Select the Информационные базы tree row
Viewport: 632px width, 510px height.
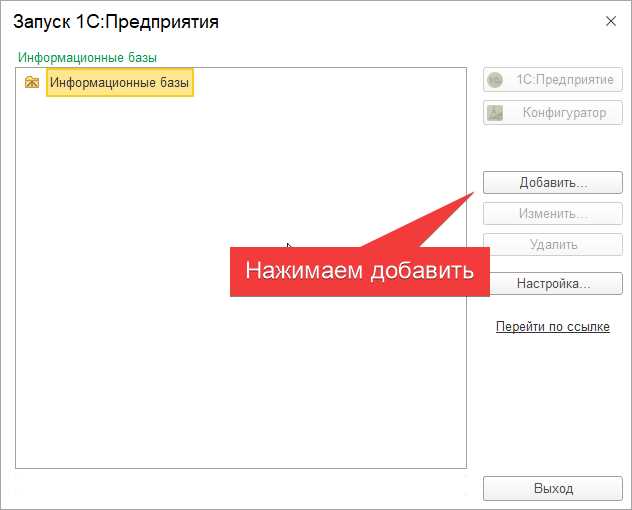point(120,82)
